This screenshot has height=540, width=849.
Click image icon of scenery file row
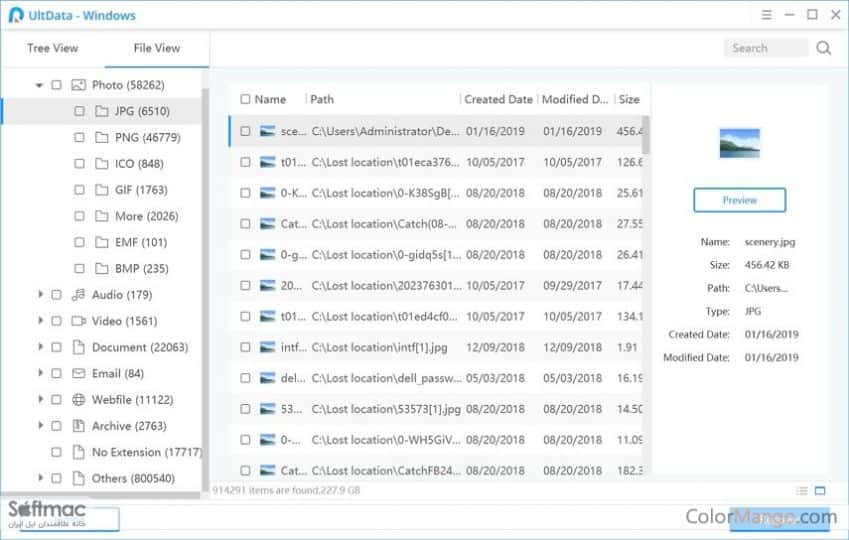click(x=267, y=131)
